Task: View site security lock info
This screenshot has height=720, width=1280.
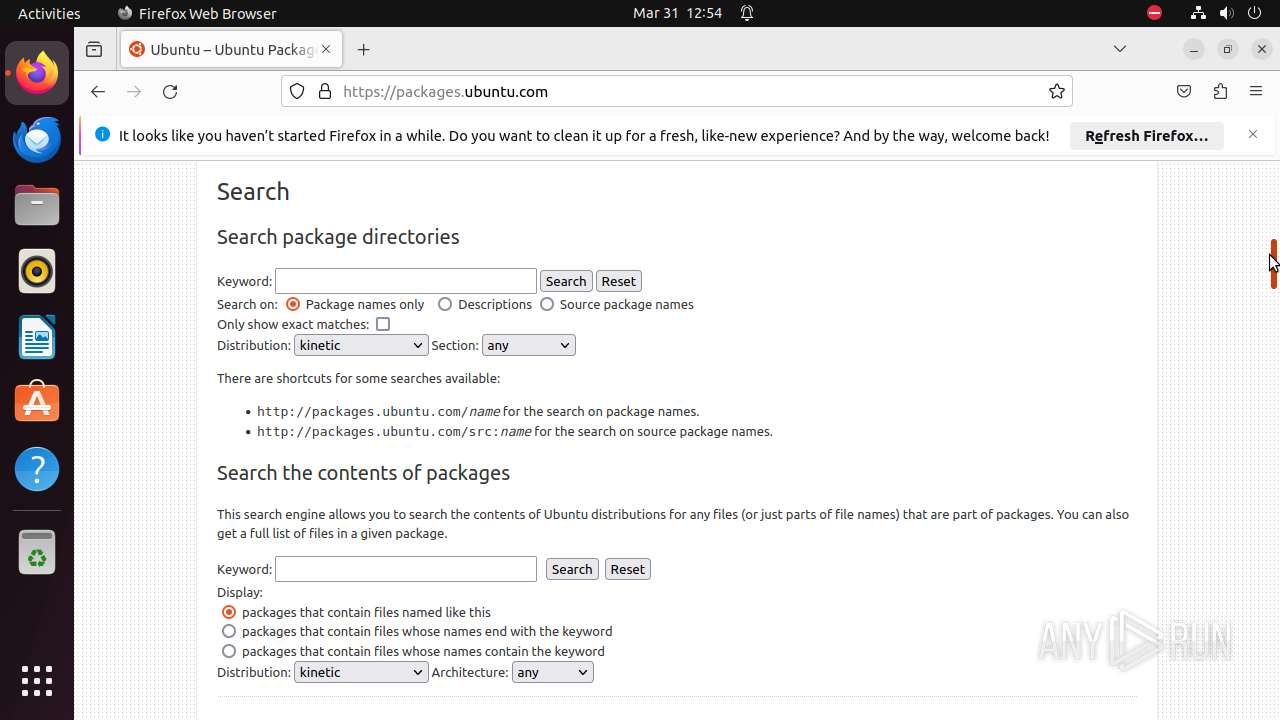Action: (x=324, y=91)
